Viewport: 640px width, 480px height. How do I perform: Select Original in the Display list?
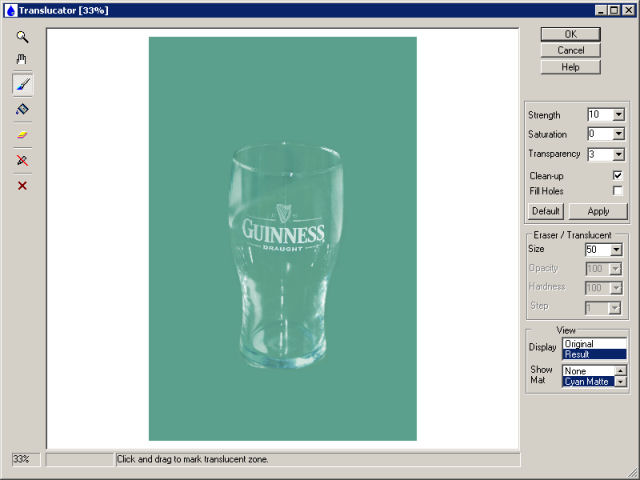tap(594, 344)
